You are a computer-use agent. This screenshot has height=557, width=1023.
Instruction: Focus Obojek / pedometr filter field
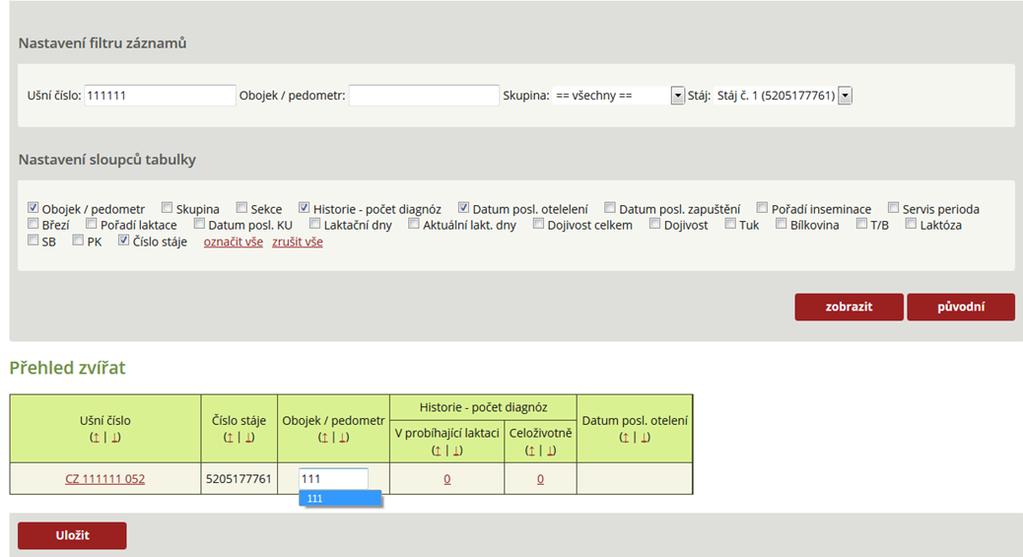(x=424, y=95)
